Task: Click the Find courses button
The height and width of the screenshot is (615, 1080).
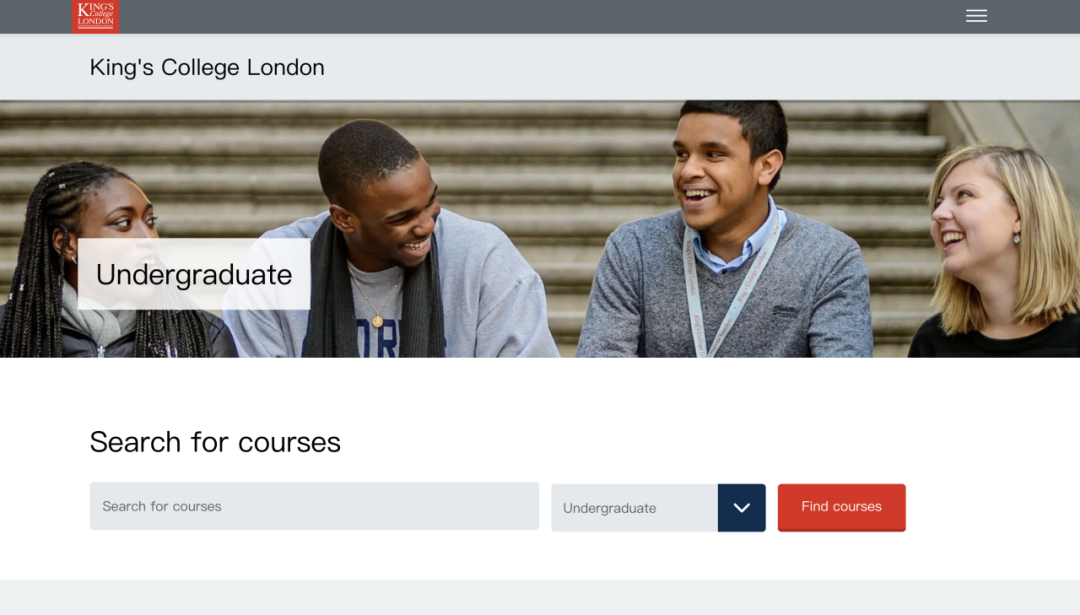Action: [x=842, y=508]
